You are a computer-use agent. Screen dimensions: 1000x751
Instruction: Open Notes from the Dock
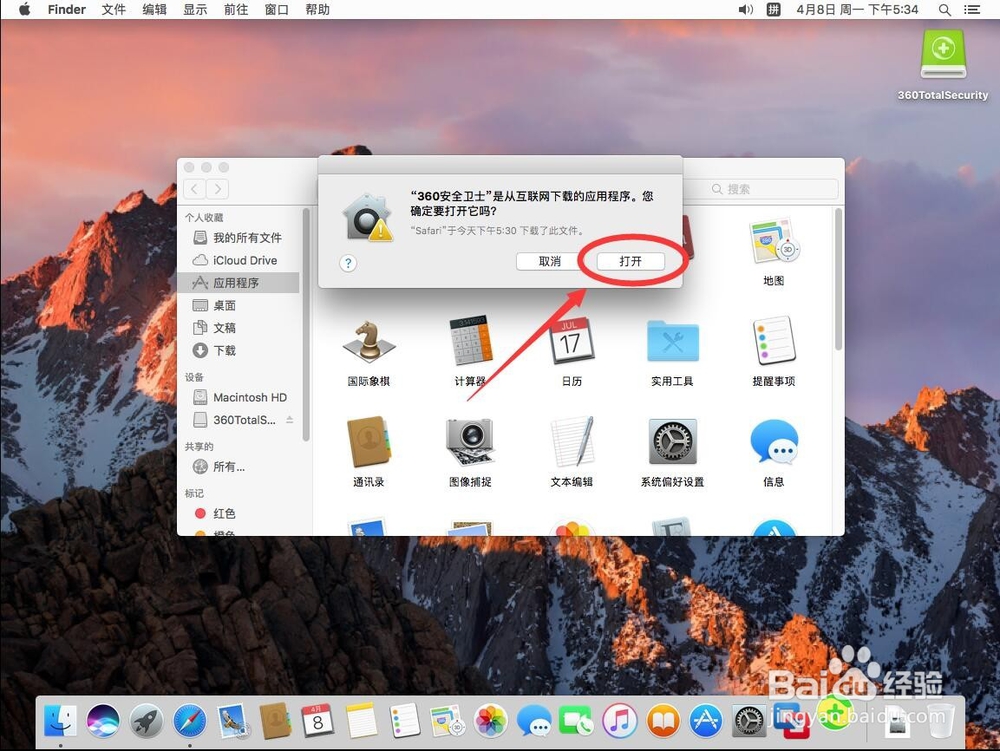coord(362,720)
